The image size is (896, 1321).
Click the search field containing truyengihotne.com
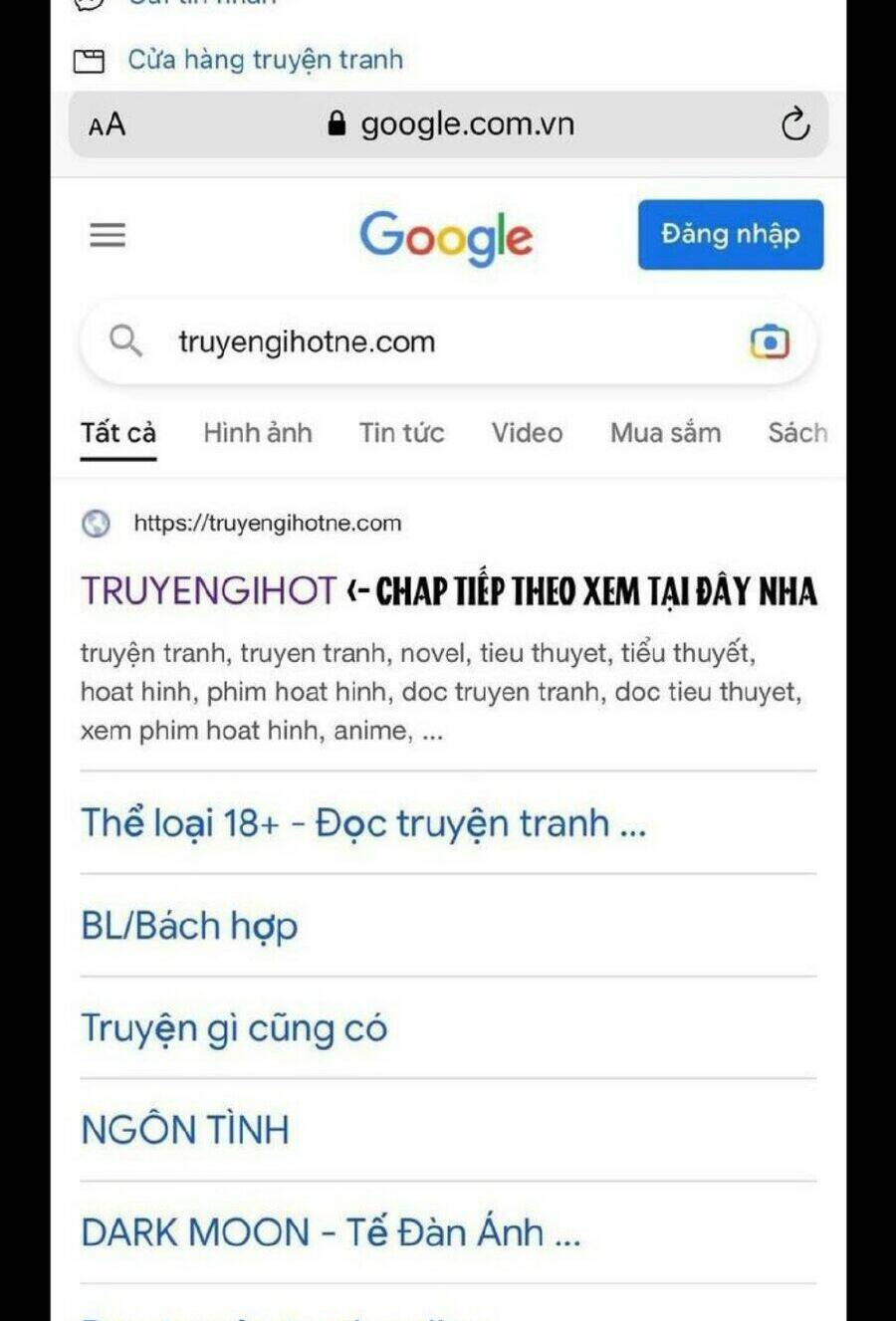tap(448, 341)
